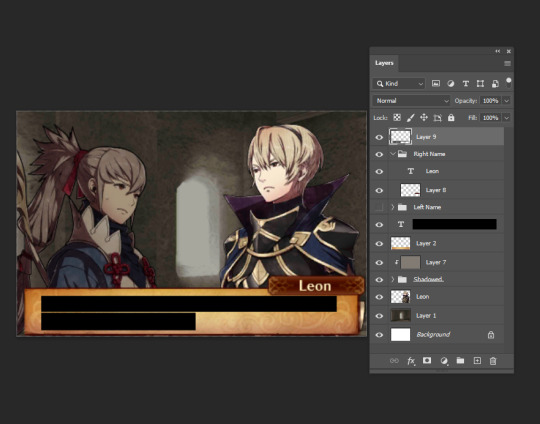The height and width of the screenshot is (424, 540).
Task: Select the 'Layer 1' name text
Action: point(426,316)
